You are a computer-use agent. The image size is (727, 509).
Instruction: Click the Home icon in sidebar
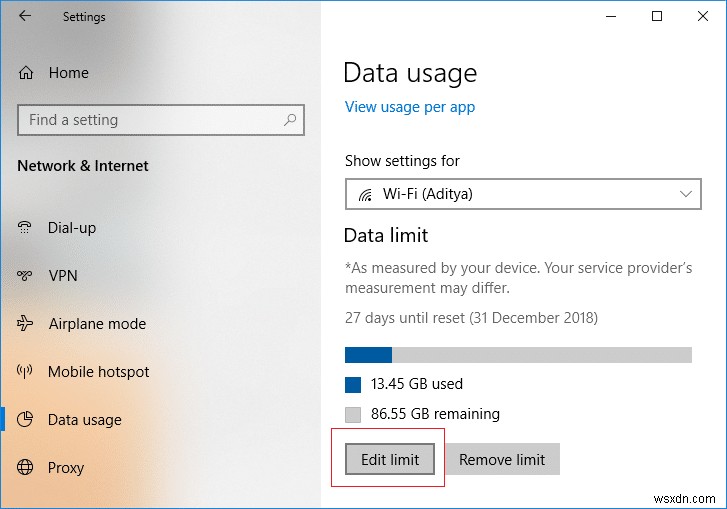point(26,72)
